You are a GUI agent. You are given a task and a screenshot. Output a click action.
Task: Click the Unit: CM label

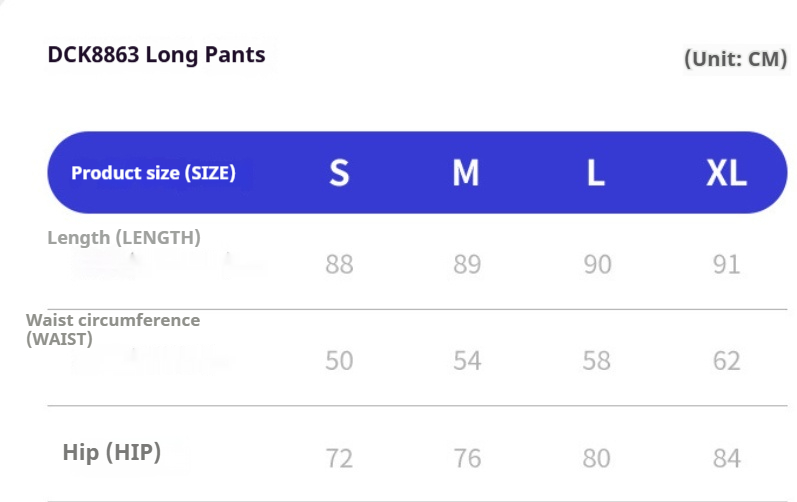click(x=735, y=59)
